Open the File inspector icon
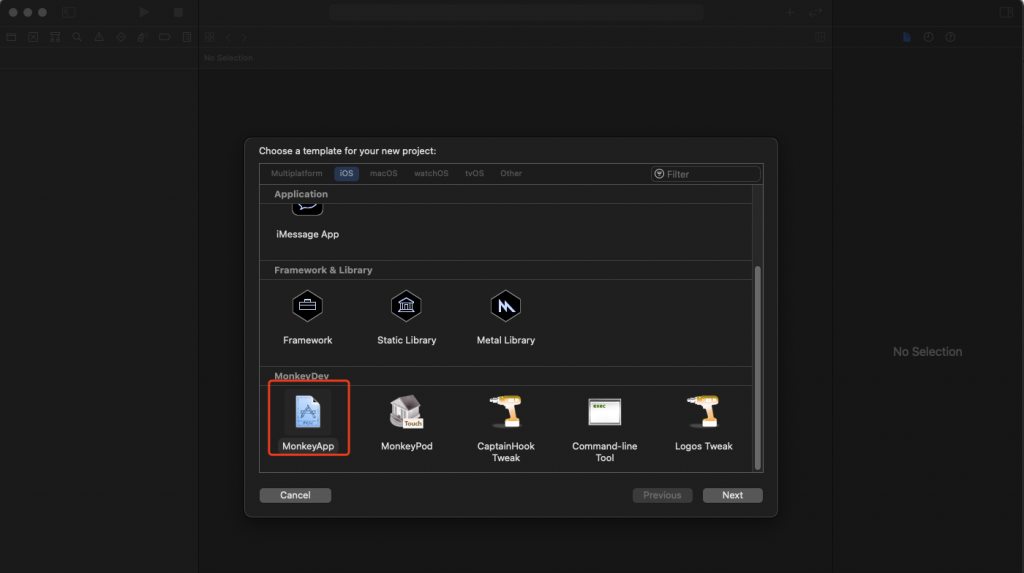1024x573 pixels. (x=906, y=37)
